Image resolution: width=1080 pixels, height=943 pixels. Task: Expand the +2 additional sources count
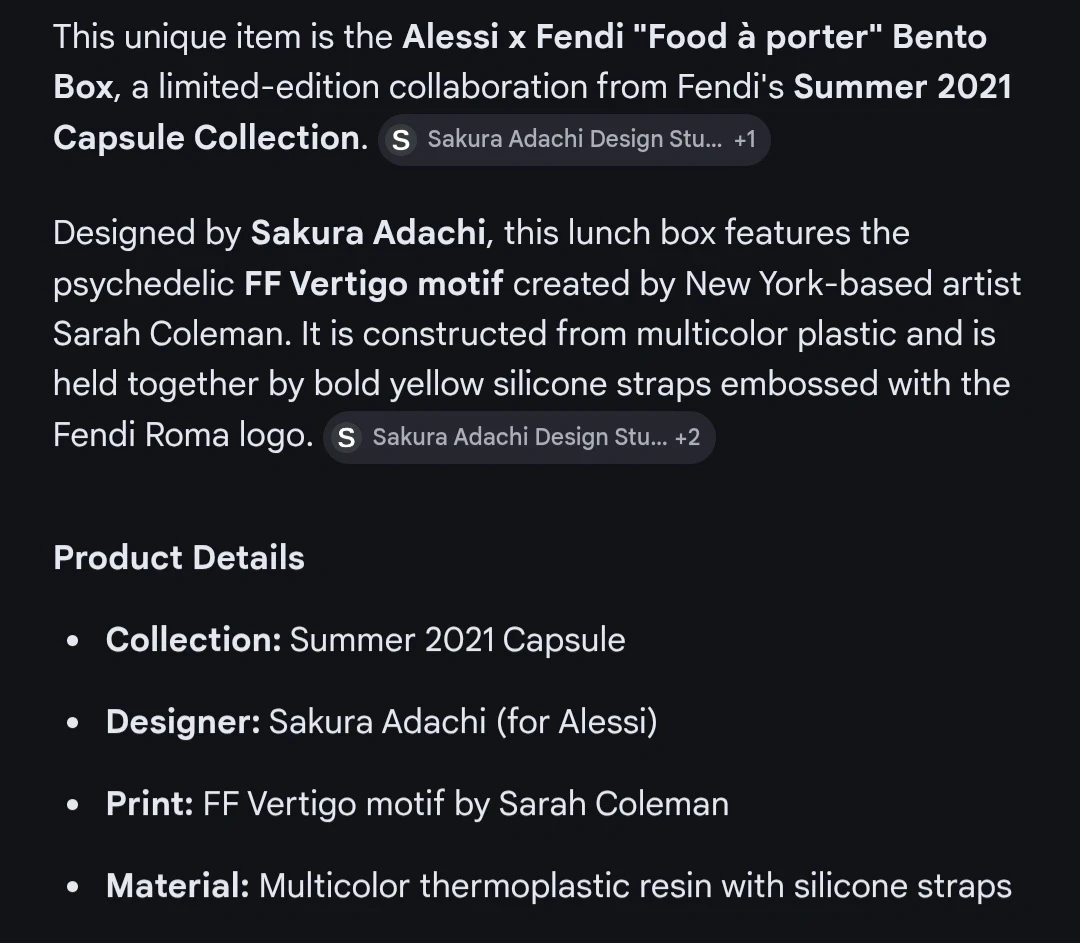coord(687,437)
